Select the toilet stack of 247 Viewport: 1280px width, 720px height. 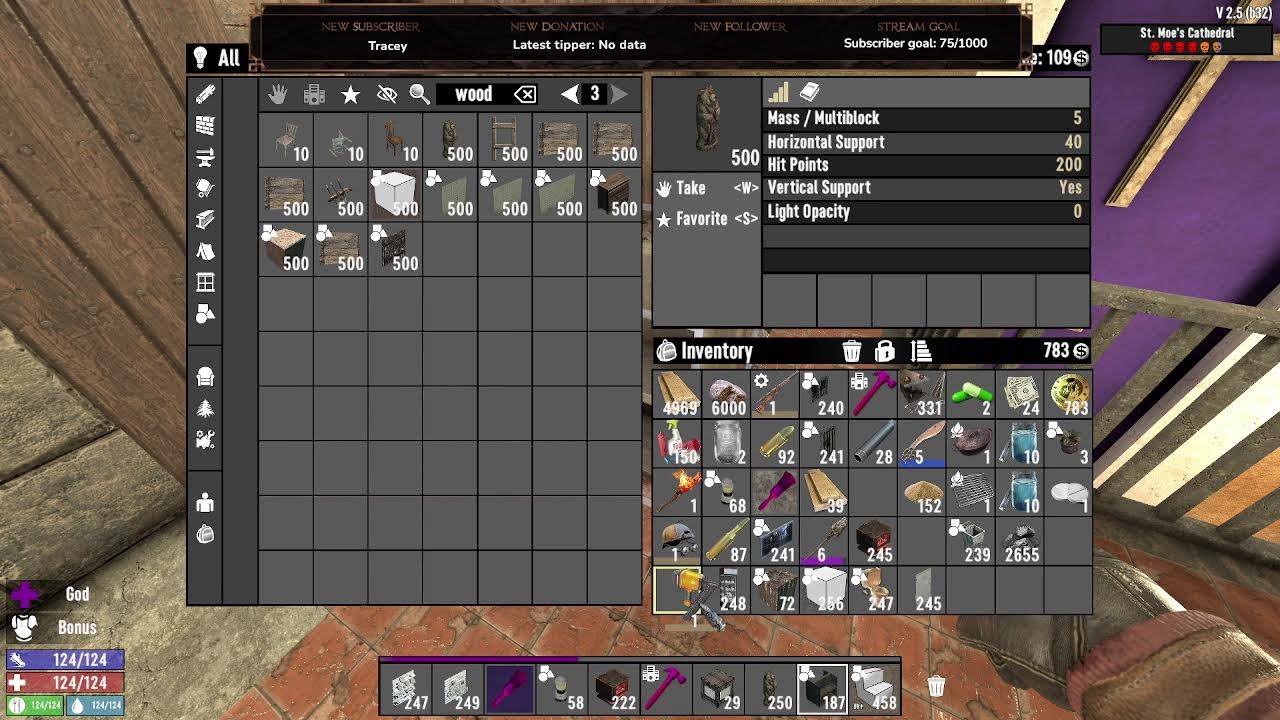[873, 590]
